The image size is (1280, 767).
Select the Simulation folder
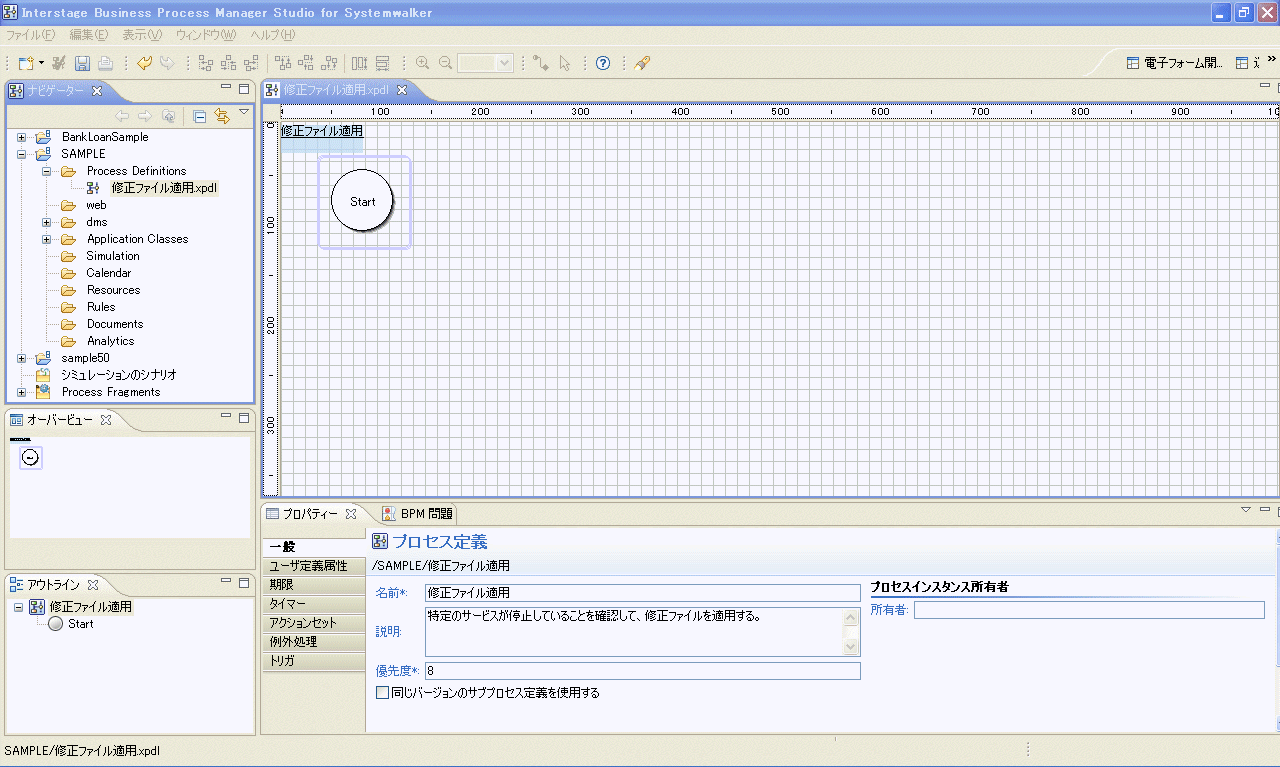[113, 256]
